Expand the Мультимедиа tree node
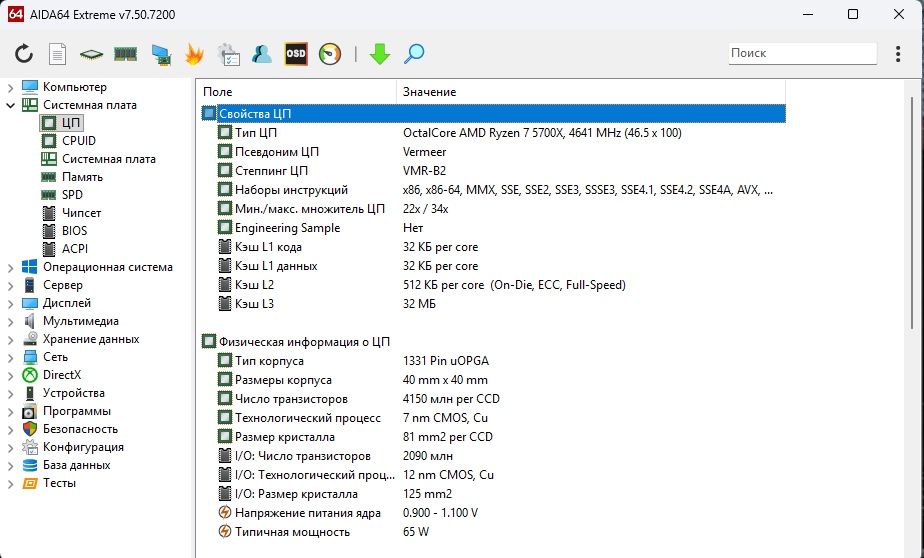 [x=11, y=322]
